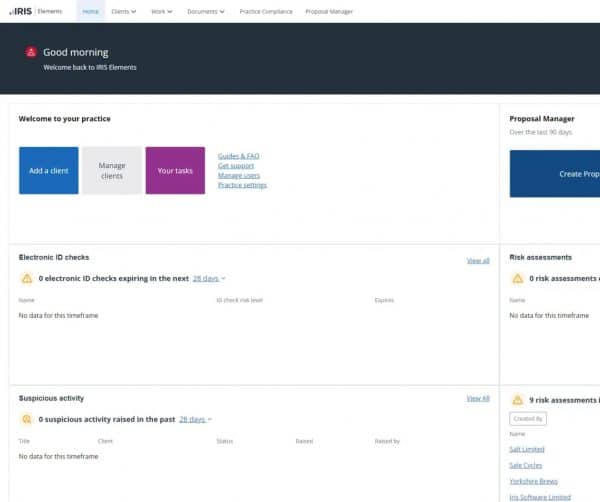Expand the Documents menu

[206, 11]
